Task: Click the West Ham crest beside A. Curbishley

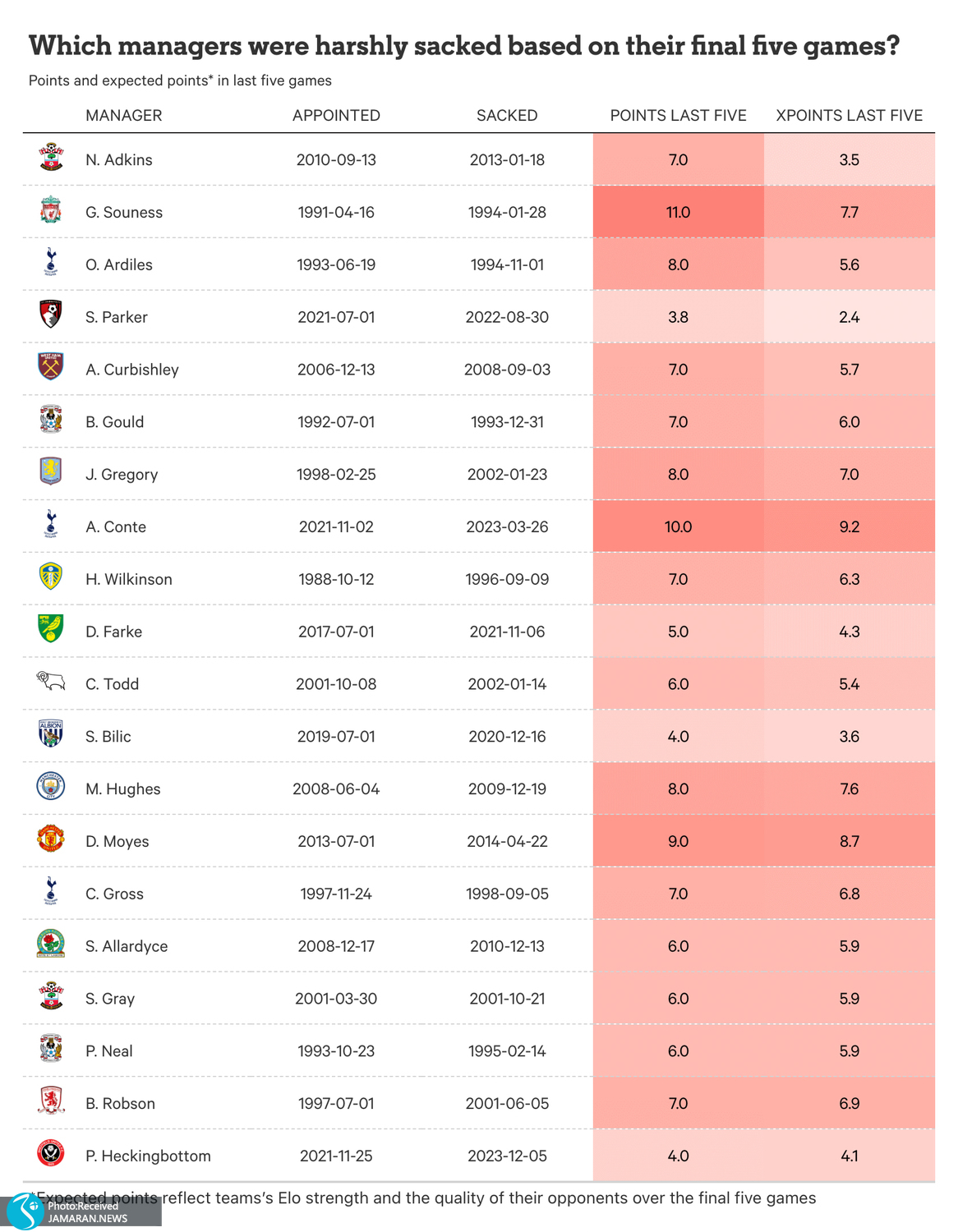Action: [x=51, y=367]
